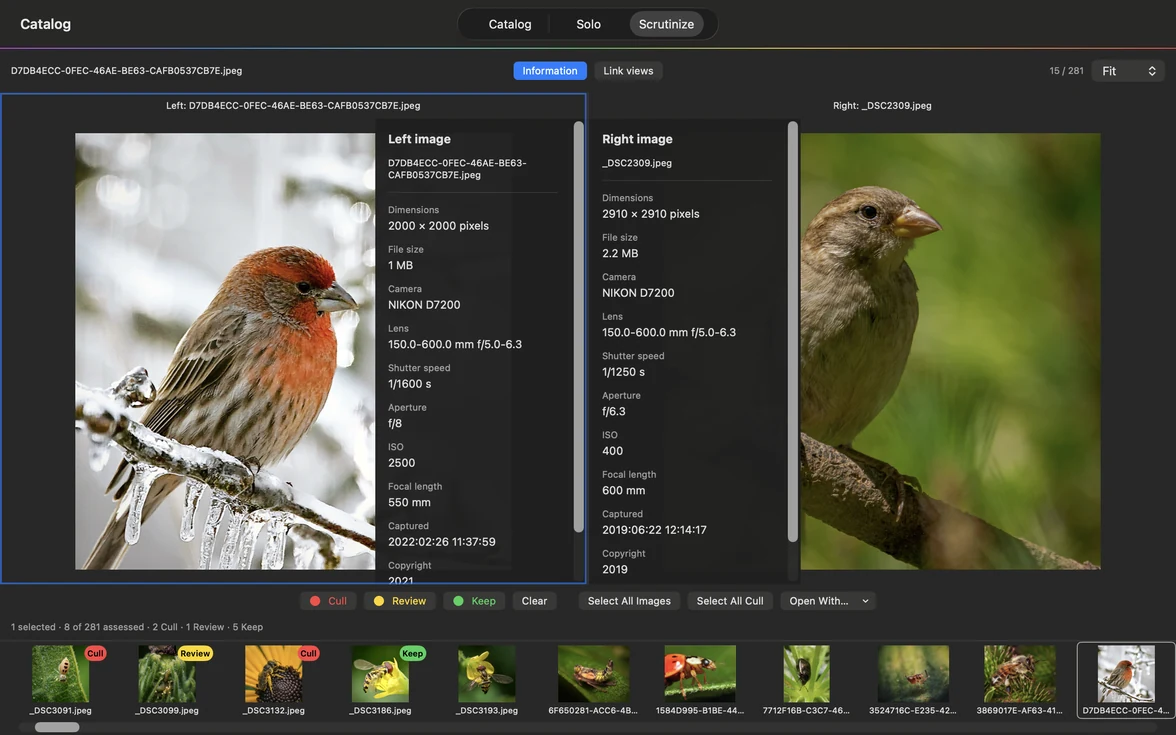The height and width of the screenshot is (735, 1176).
Task: Select the 1584D995-B1BE ladybug thumbnail
Action: point(700,674)
